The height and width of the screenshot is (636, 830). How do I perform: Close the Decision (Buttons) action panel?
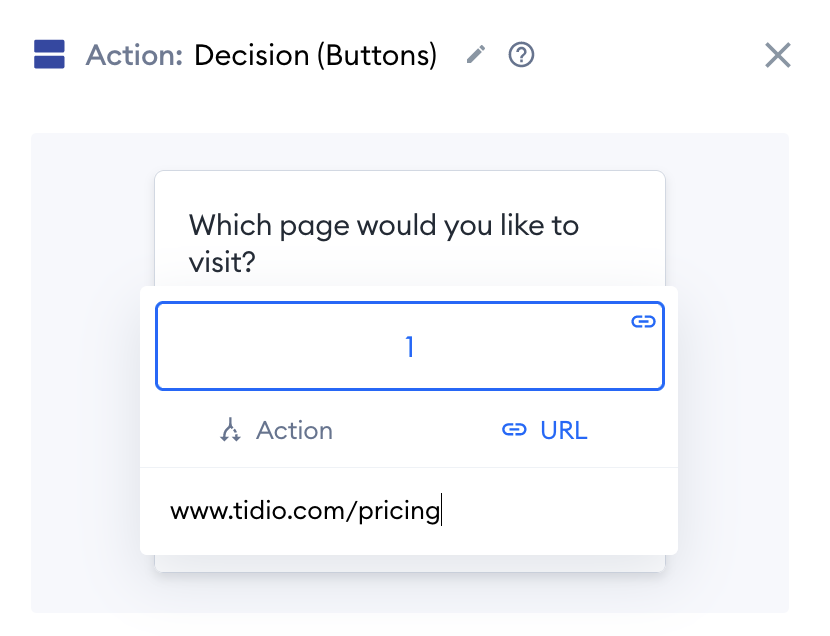(x=778, y=55)
